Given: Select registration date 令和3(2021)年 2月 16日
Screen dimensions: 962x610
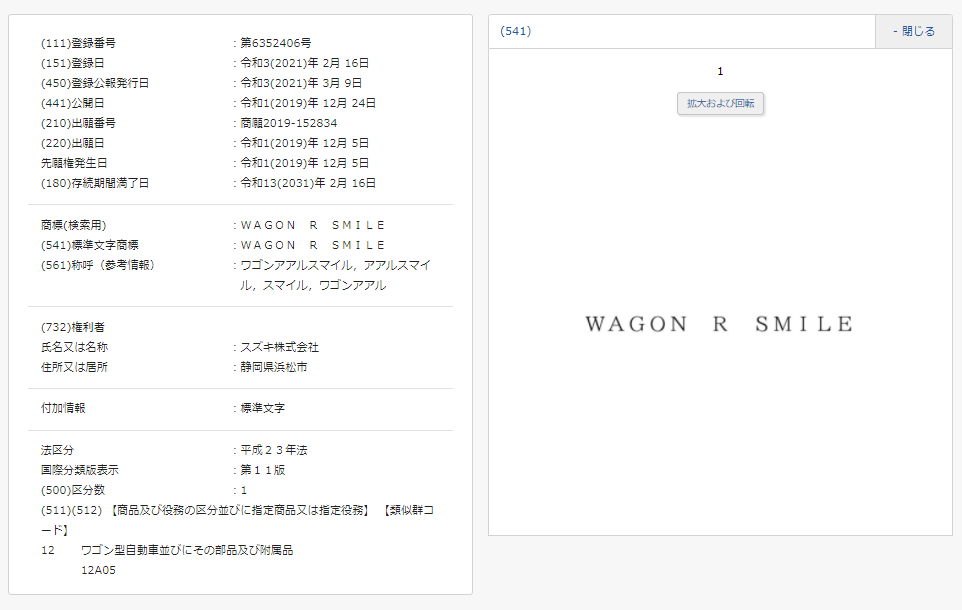Looking at the screenshot, I should click(x=304, y=63).
